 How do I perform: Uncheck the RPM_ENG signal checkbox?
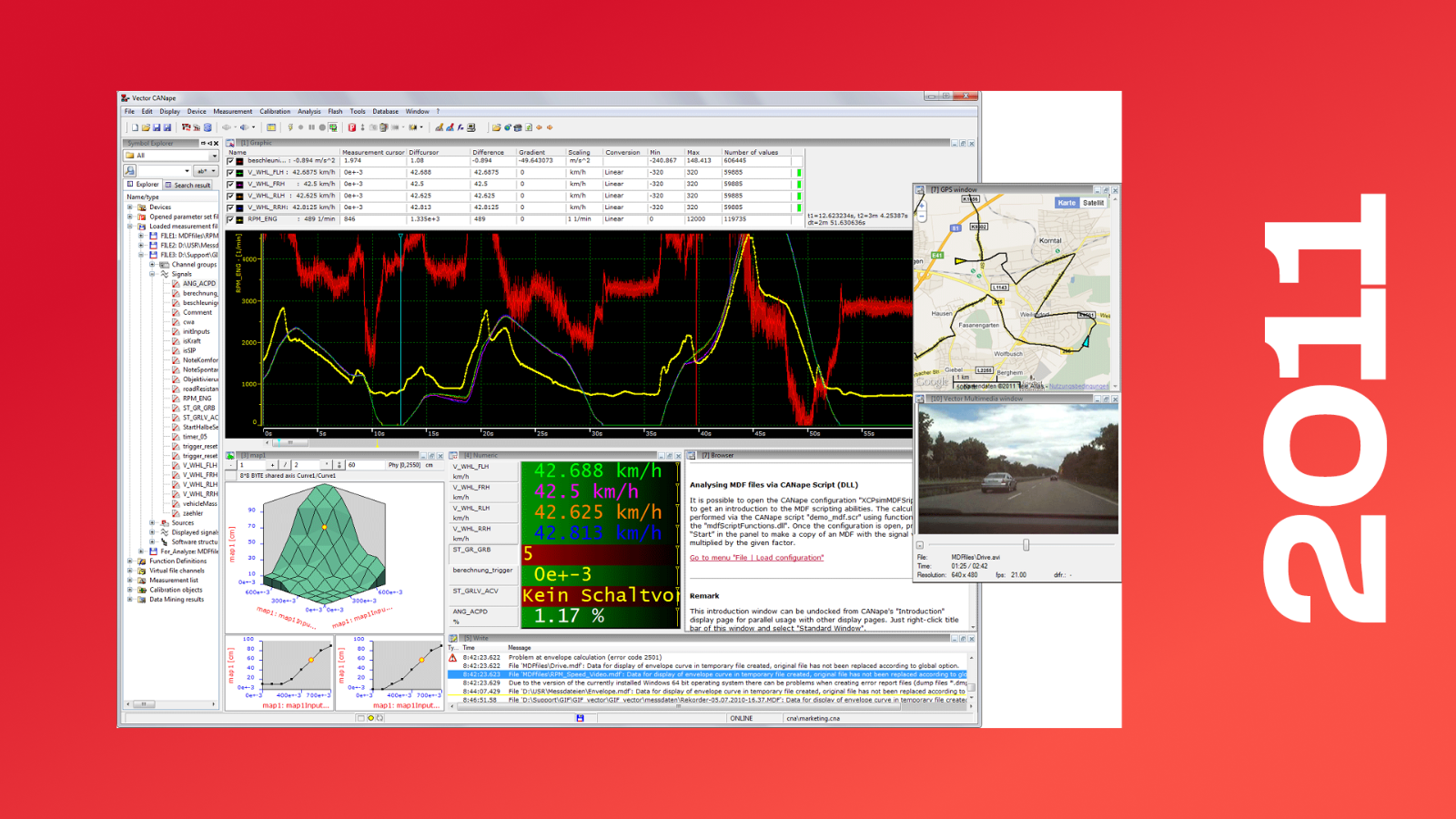pyautogui.click(x=230, y=219)
